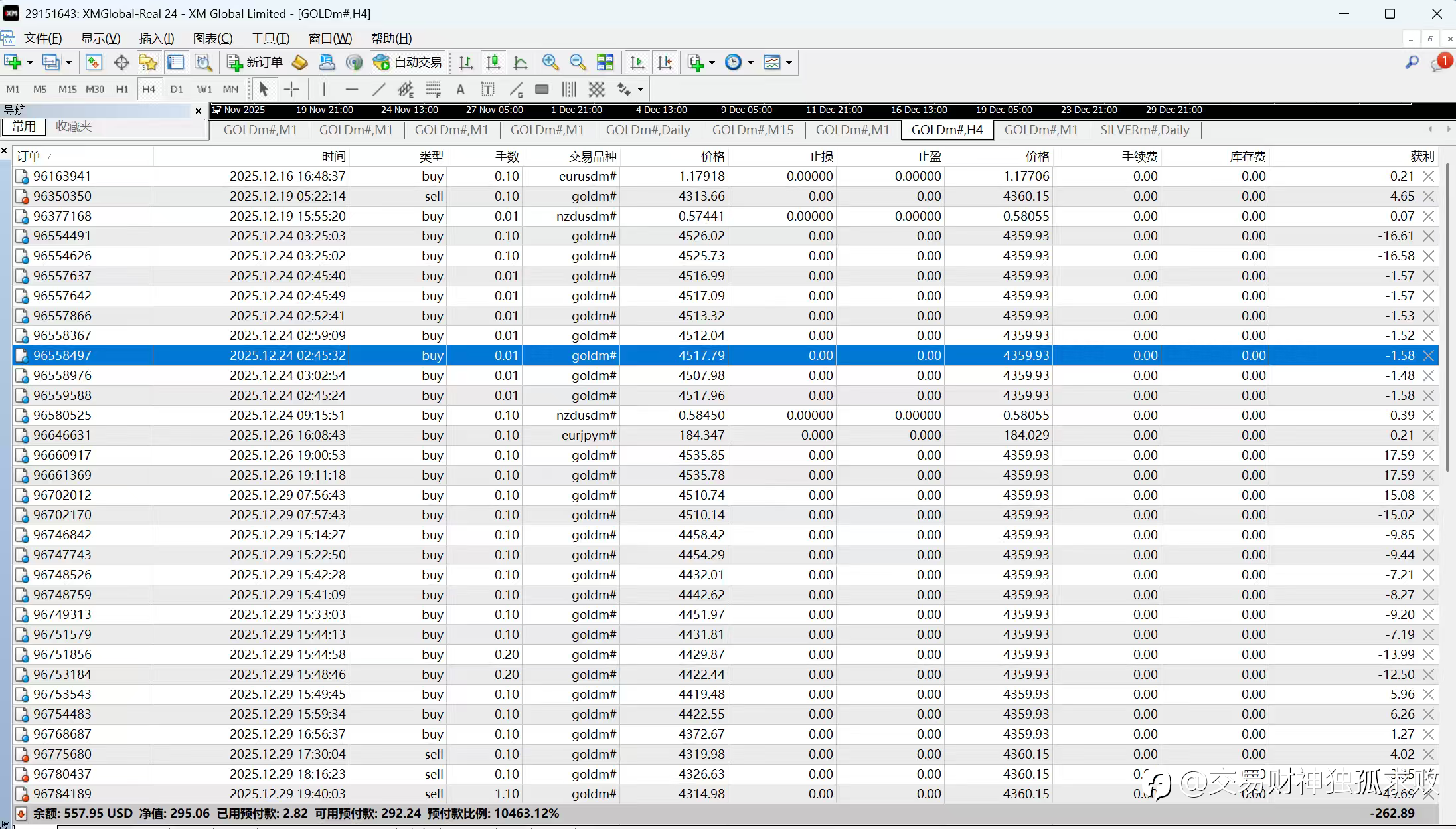Click the tile windows icon
1456x829 pixels.
click(605, 62)
